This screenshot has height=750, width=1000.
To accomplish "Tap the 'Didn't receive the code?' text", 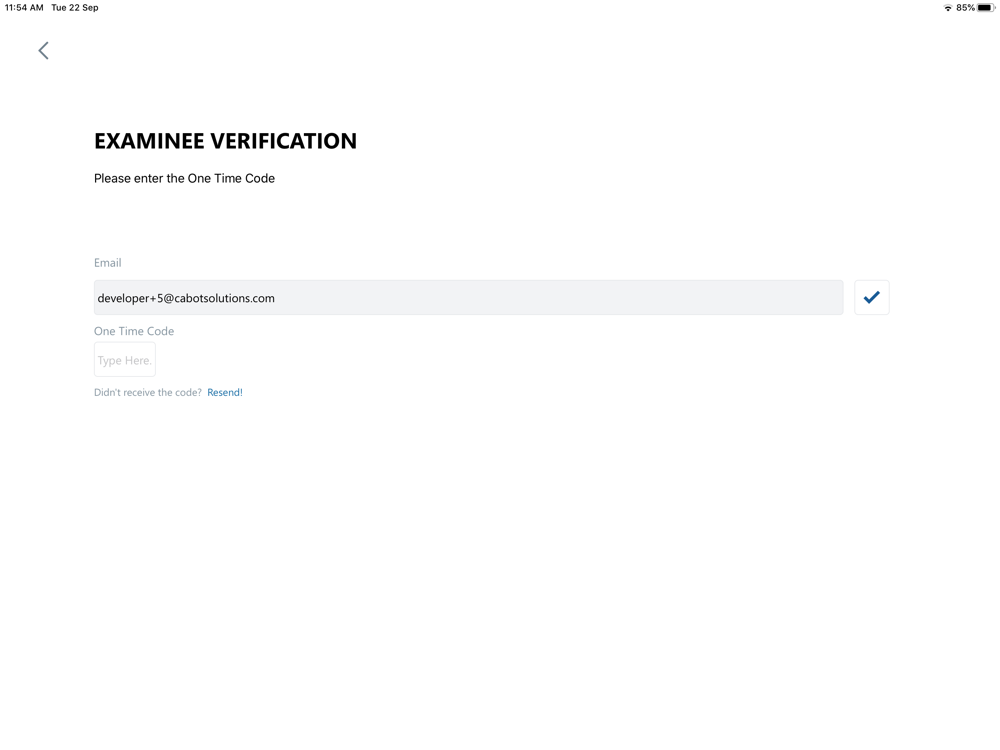I will [x=147, y=392].
